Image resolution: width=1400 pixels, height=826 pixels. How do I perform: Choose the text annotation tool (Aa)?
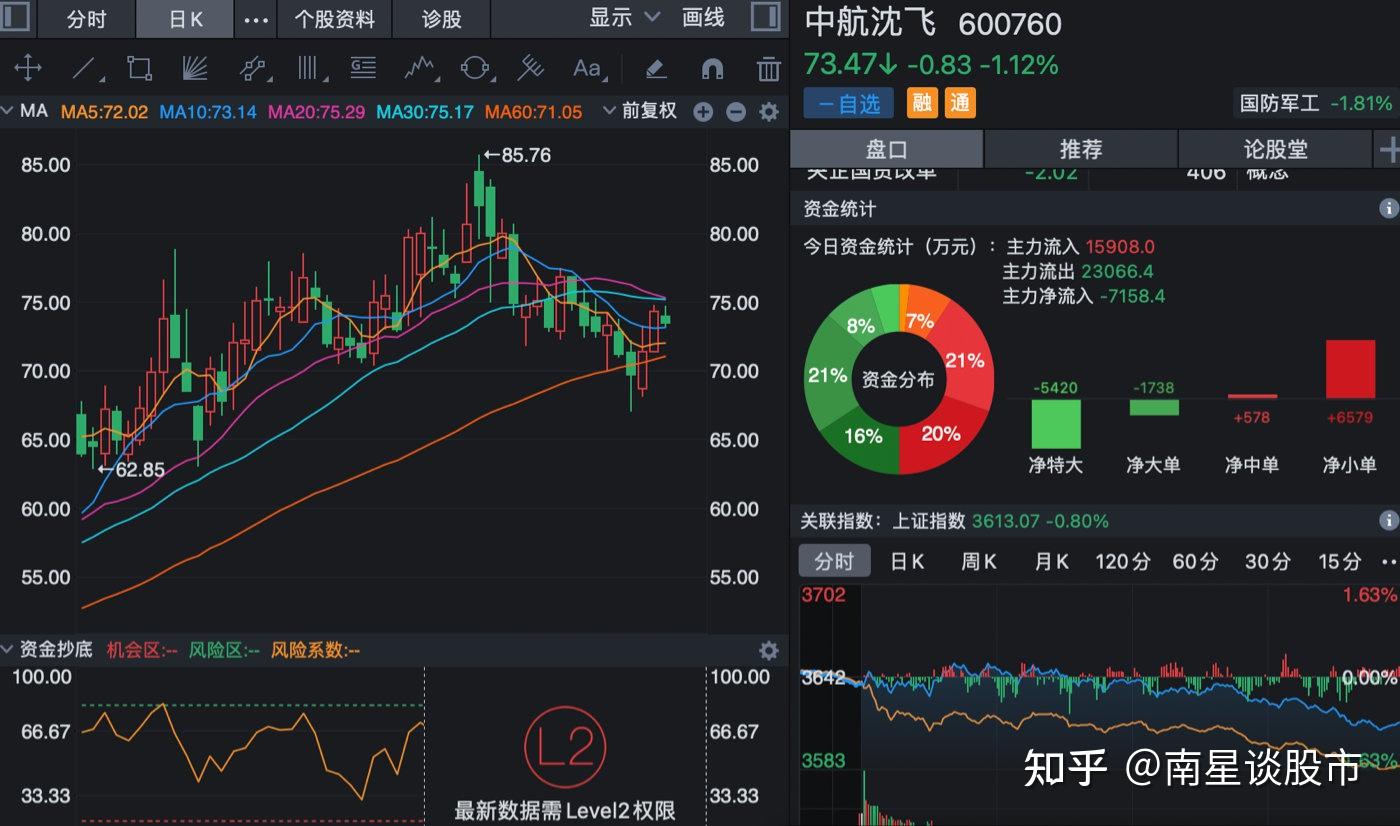click(x=586, y=69)
